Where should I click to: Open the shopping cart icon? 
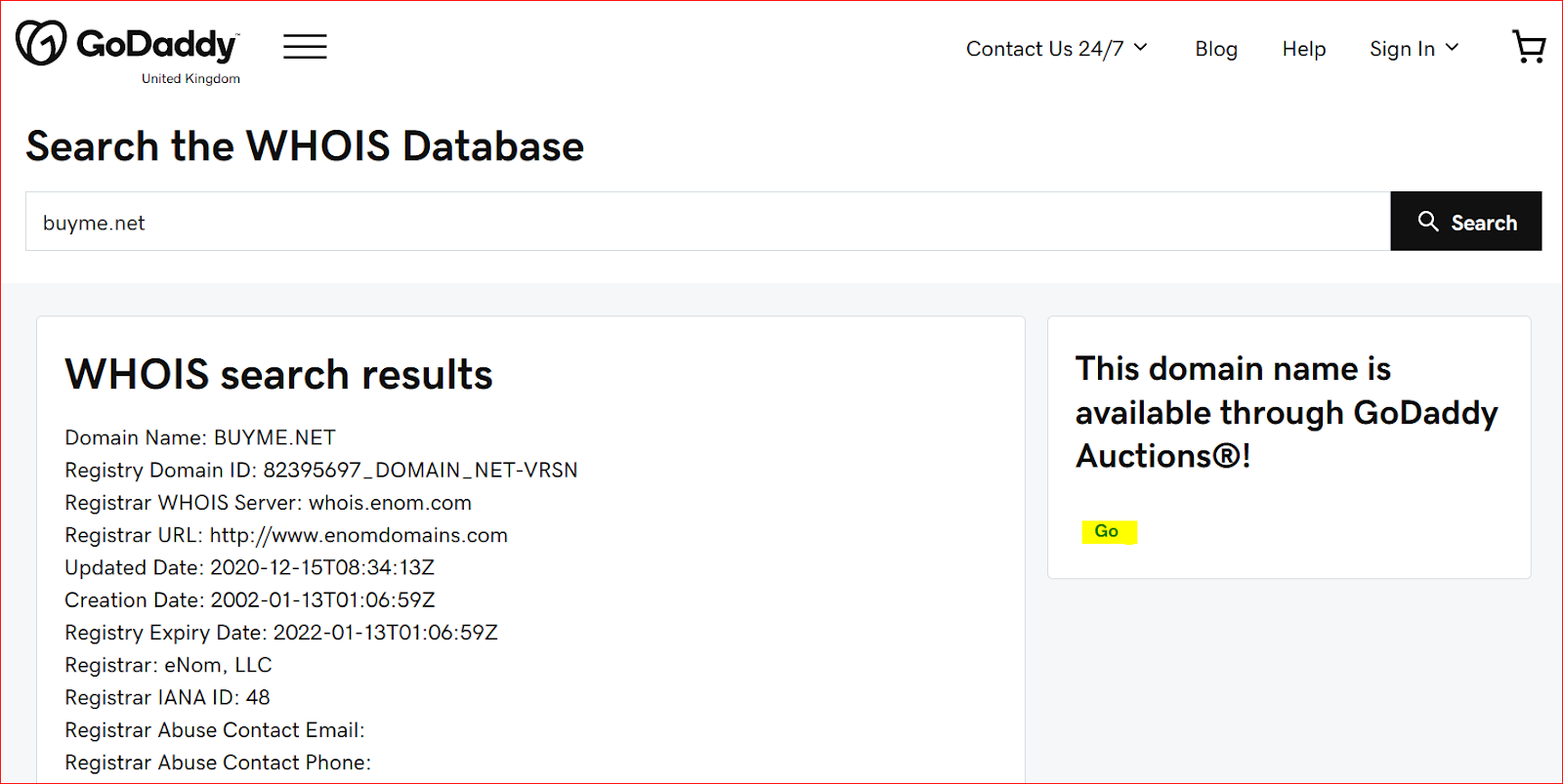[x=1529, y=46]
